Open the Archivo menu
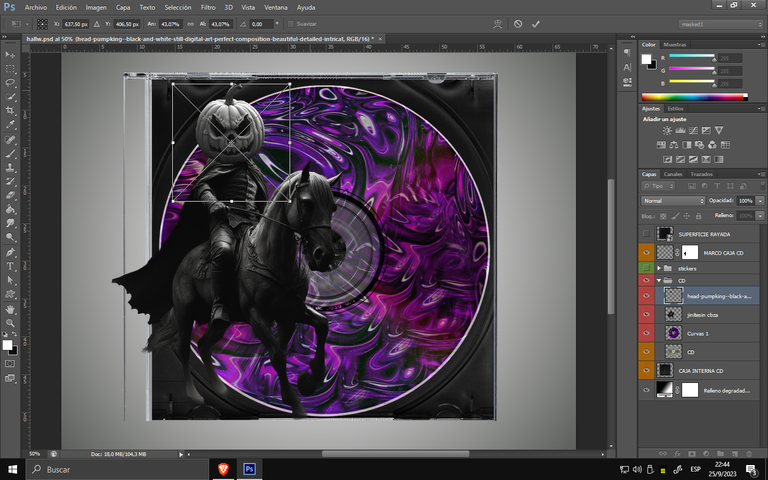 click(36, 7)
